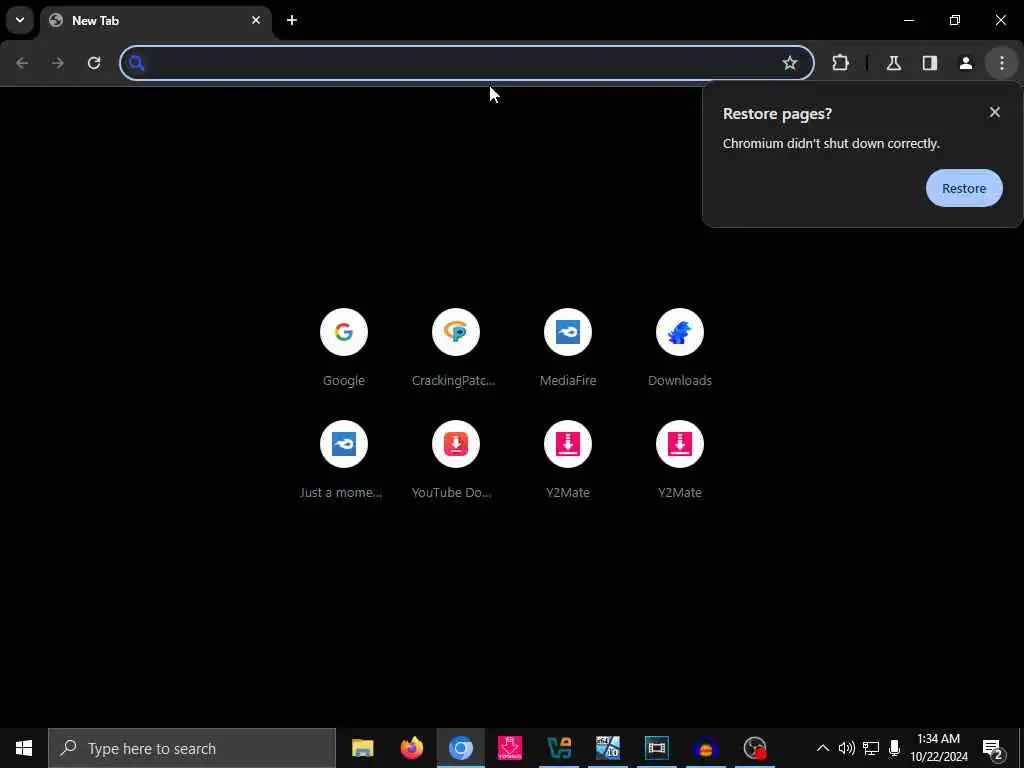
Task: Open the Extensions puzzle icon
Action: pos(840,63)
